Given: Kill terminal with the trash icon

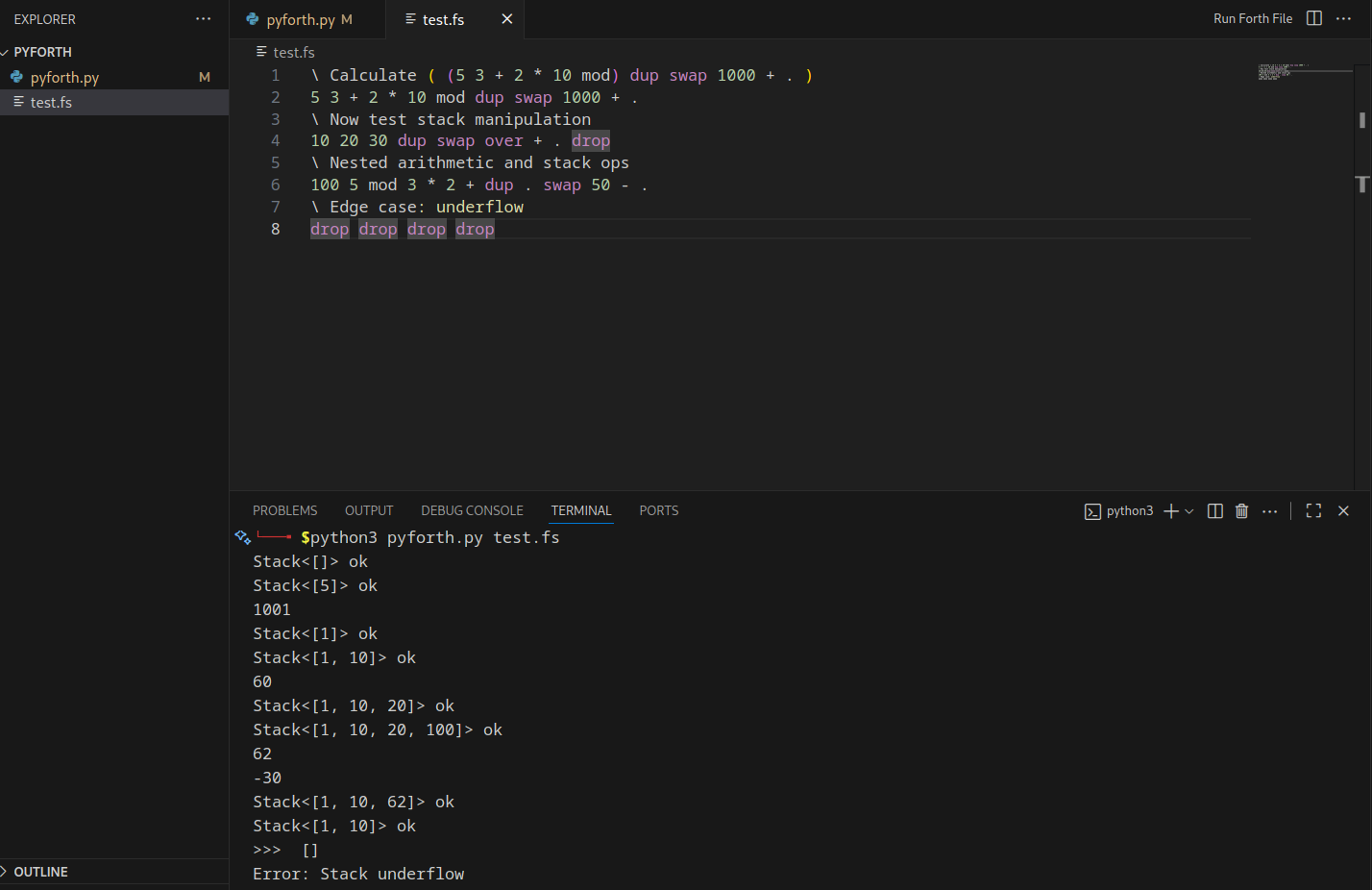Looking at the screenshot, I should coord(1241,511).
